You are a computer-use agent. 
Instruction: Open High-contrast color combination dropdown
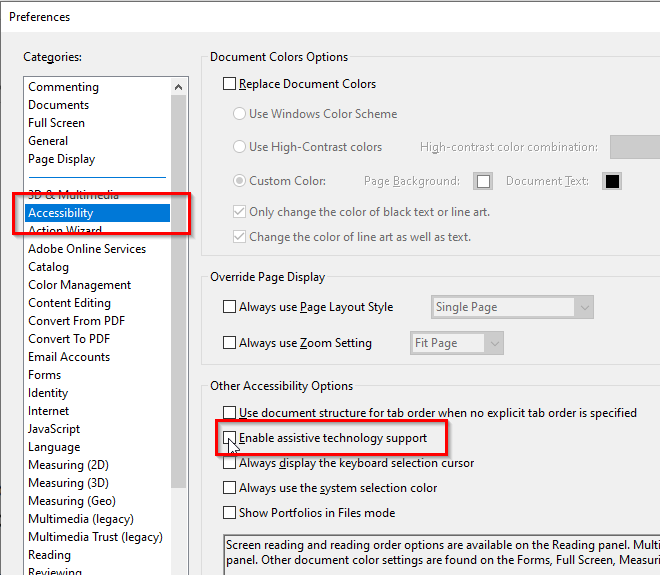pos(635,147)
